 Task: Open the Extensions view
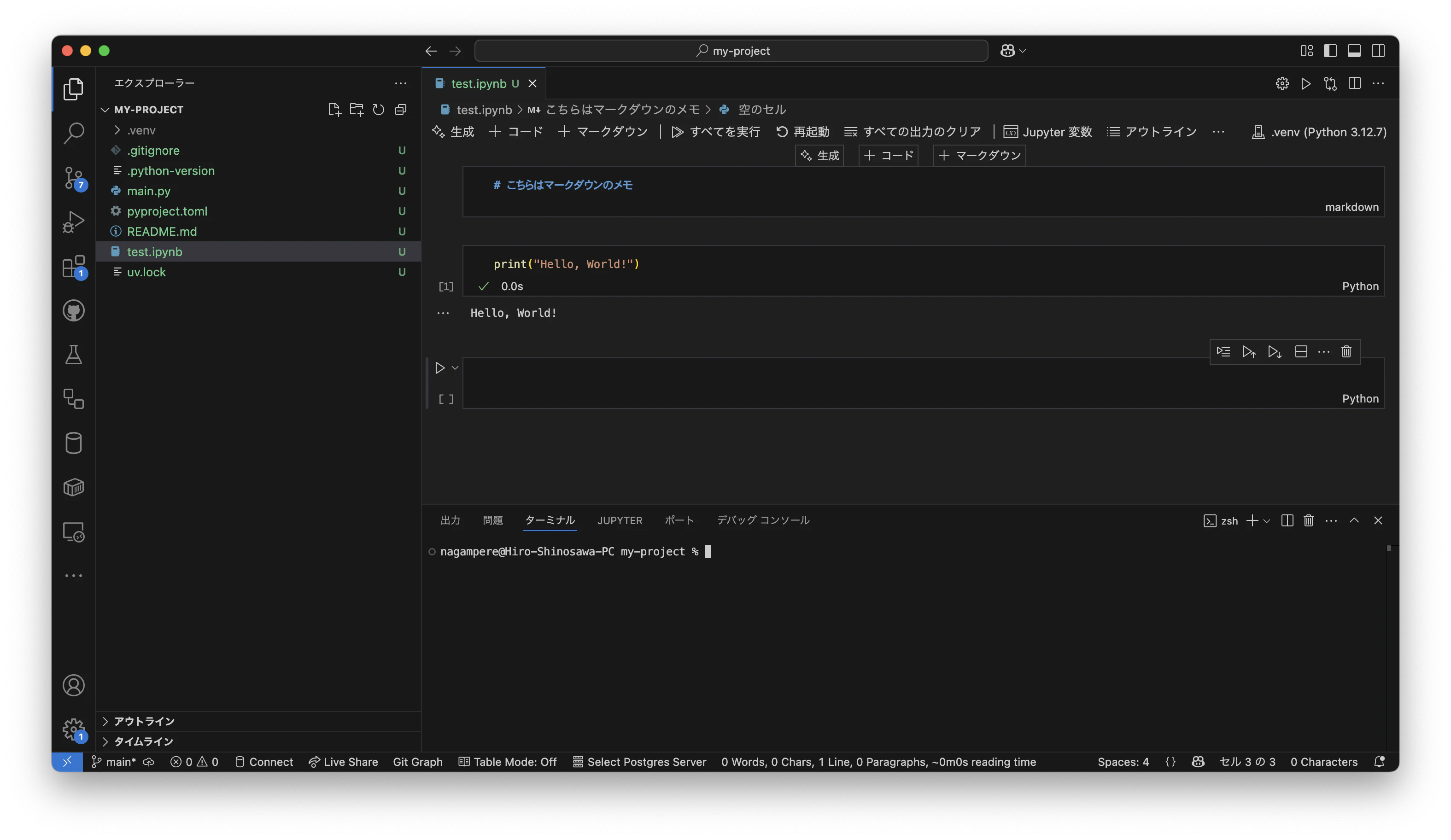point(73,267)
